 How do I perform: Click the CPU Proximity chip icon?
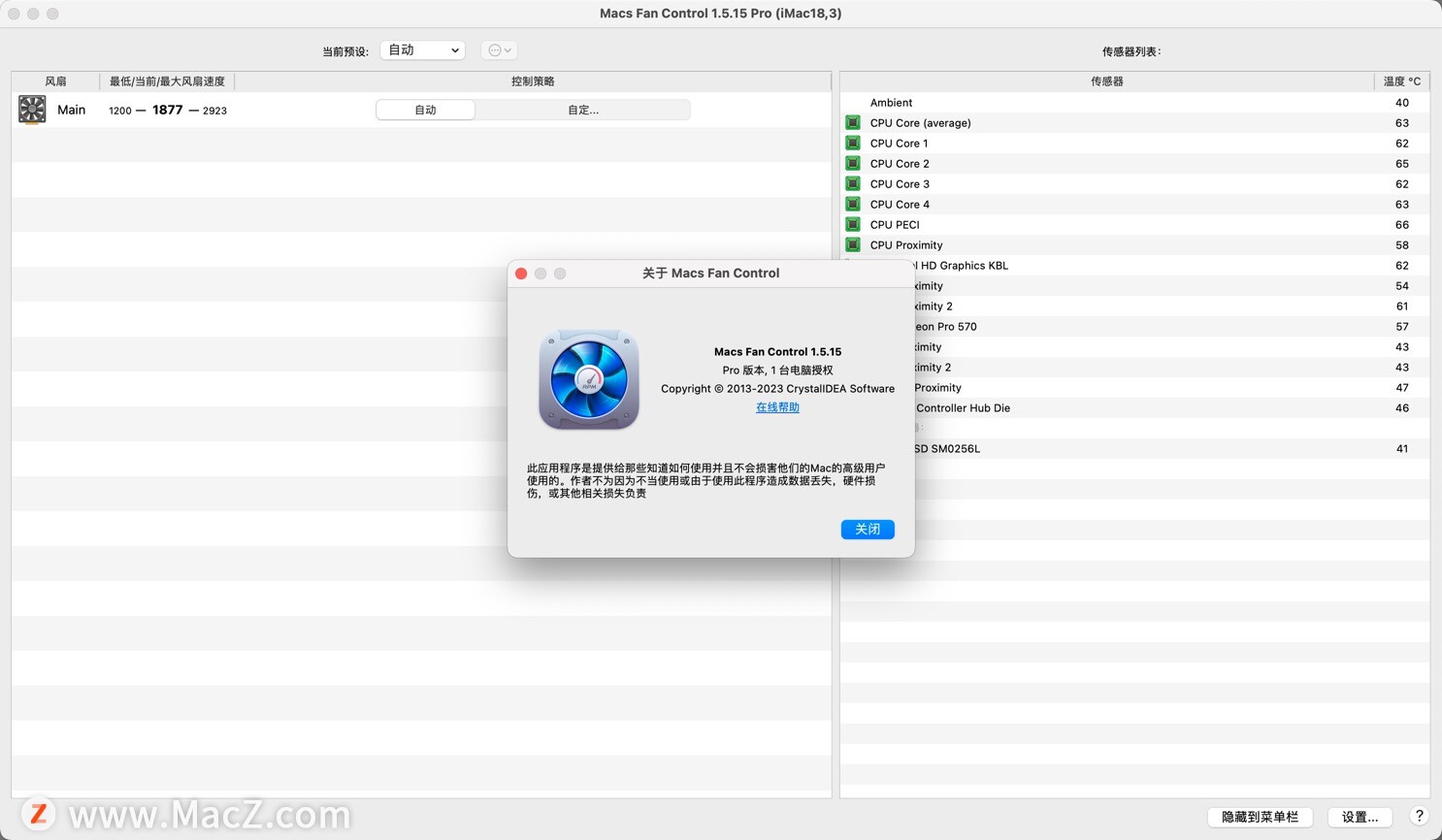tap(853, 245)
